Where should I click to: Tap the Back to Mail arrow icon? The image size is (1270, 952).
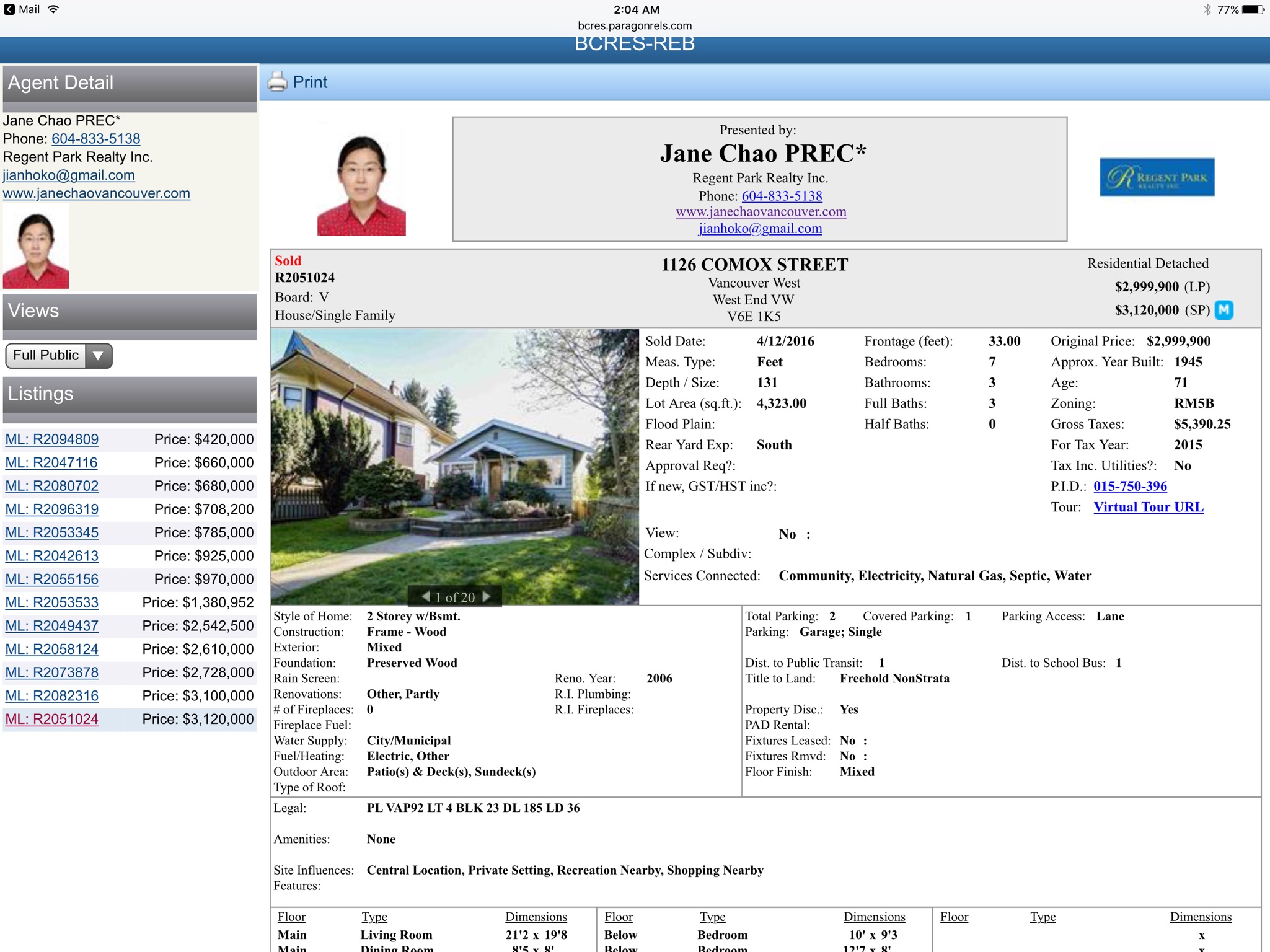point(9,9)
